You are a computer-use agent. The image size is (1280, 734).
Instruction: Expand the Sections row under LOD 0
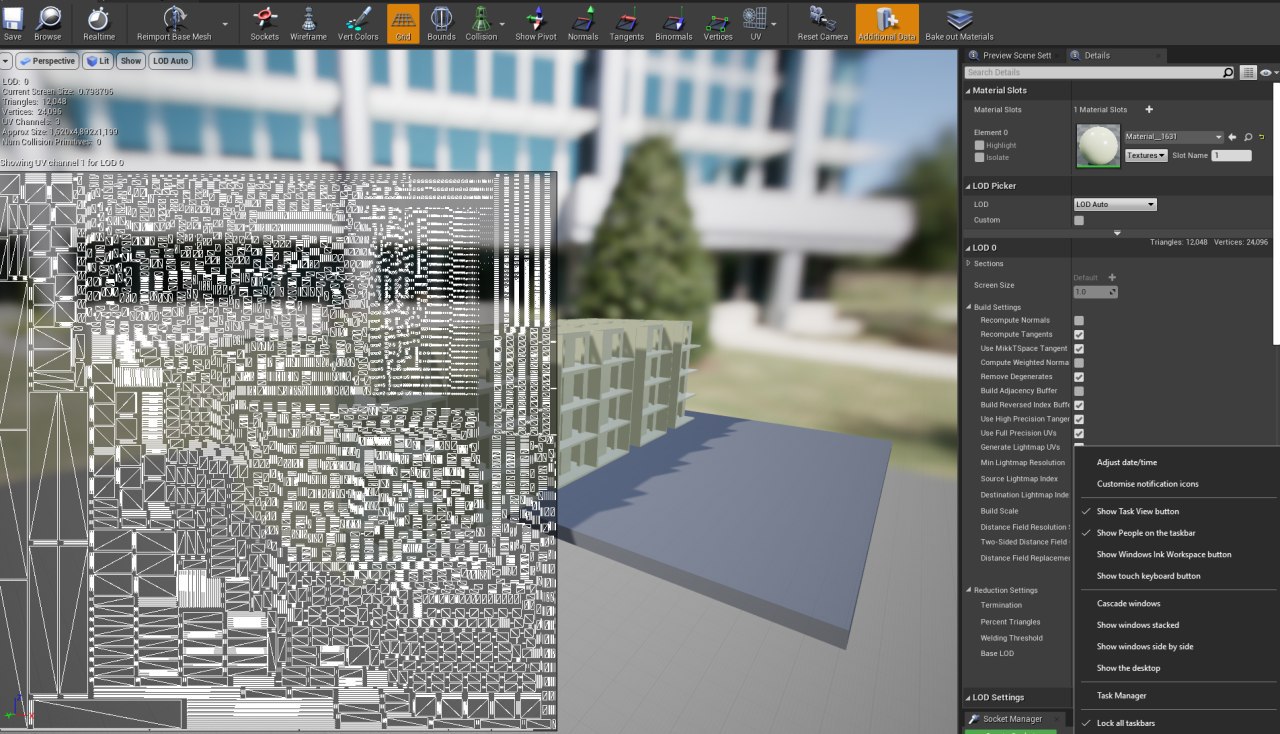968,264
